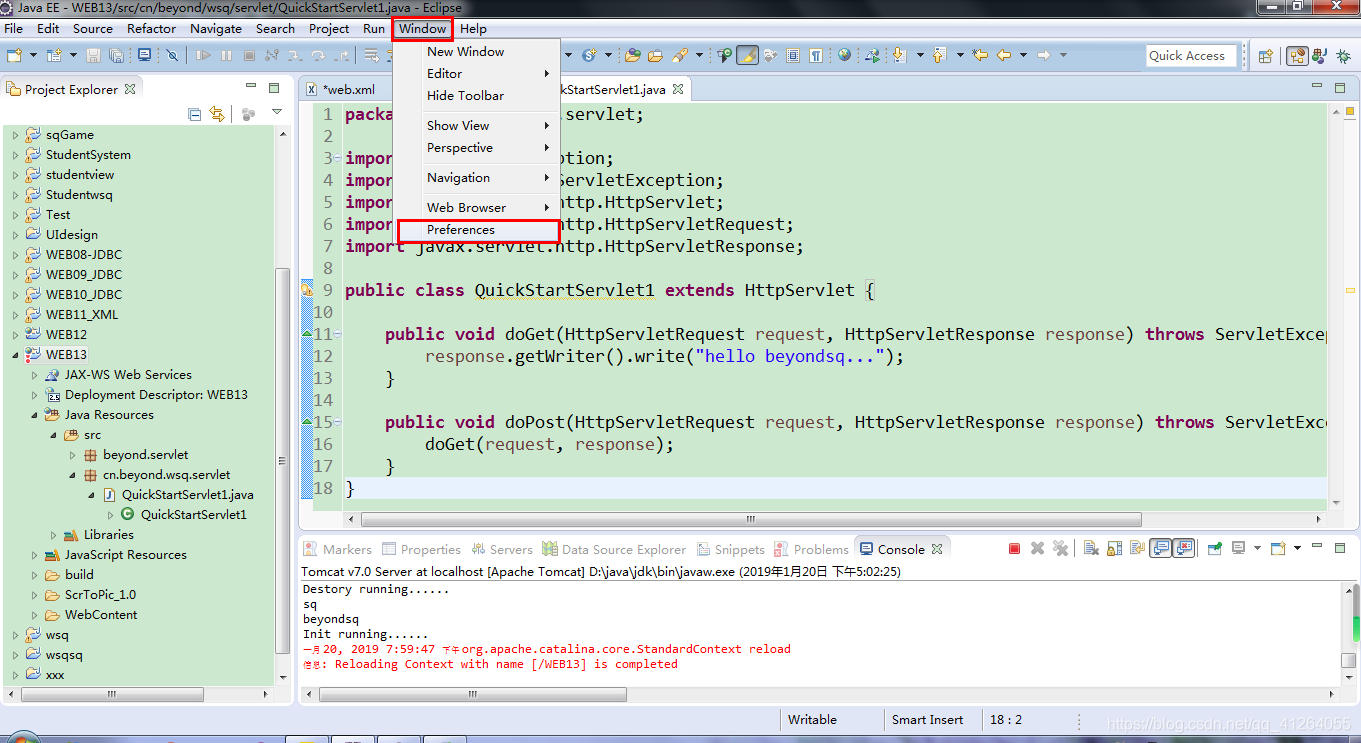Screen dimensions: 1361x743
Task: Click the New file toolbar icon
Action: pyautogui.click(x=14, y=55)
